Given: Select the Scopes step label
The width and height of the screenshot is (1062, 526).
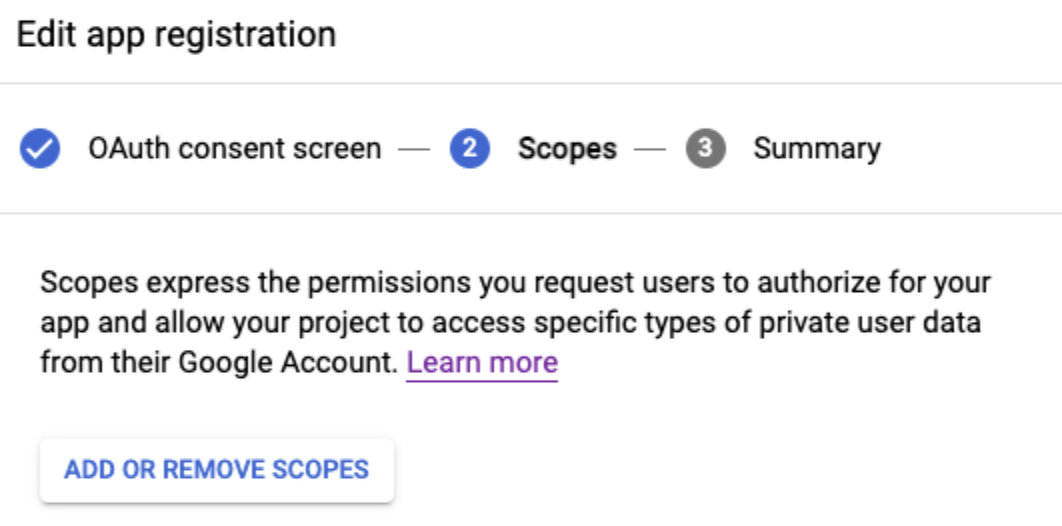Looking at the screenshot, I should pyautogui.click(x=568, y=148).
